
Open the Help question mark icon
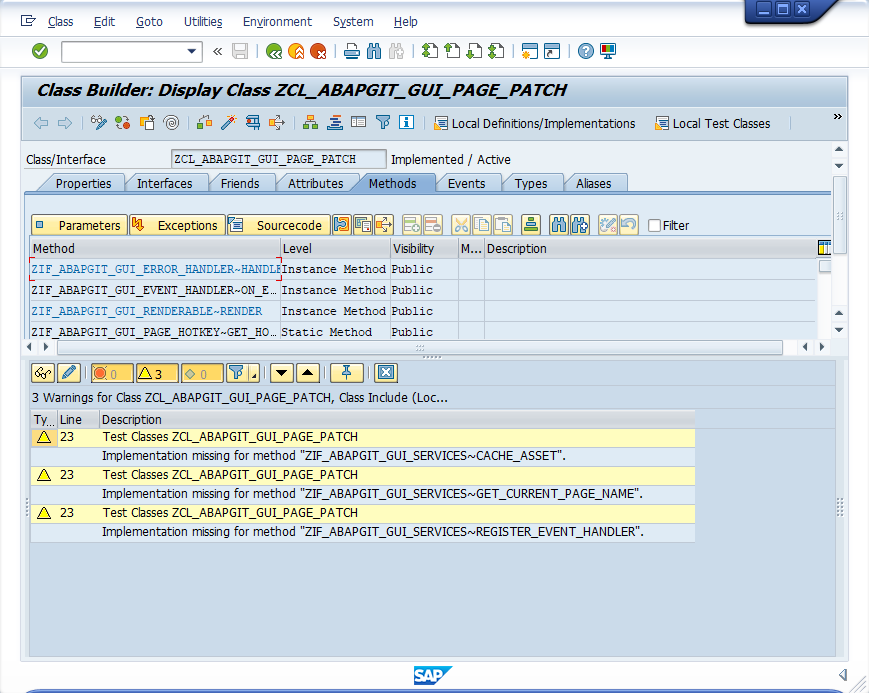(586, 52)
